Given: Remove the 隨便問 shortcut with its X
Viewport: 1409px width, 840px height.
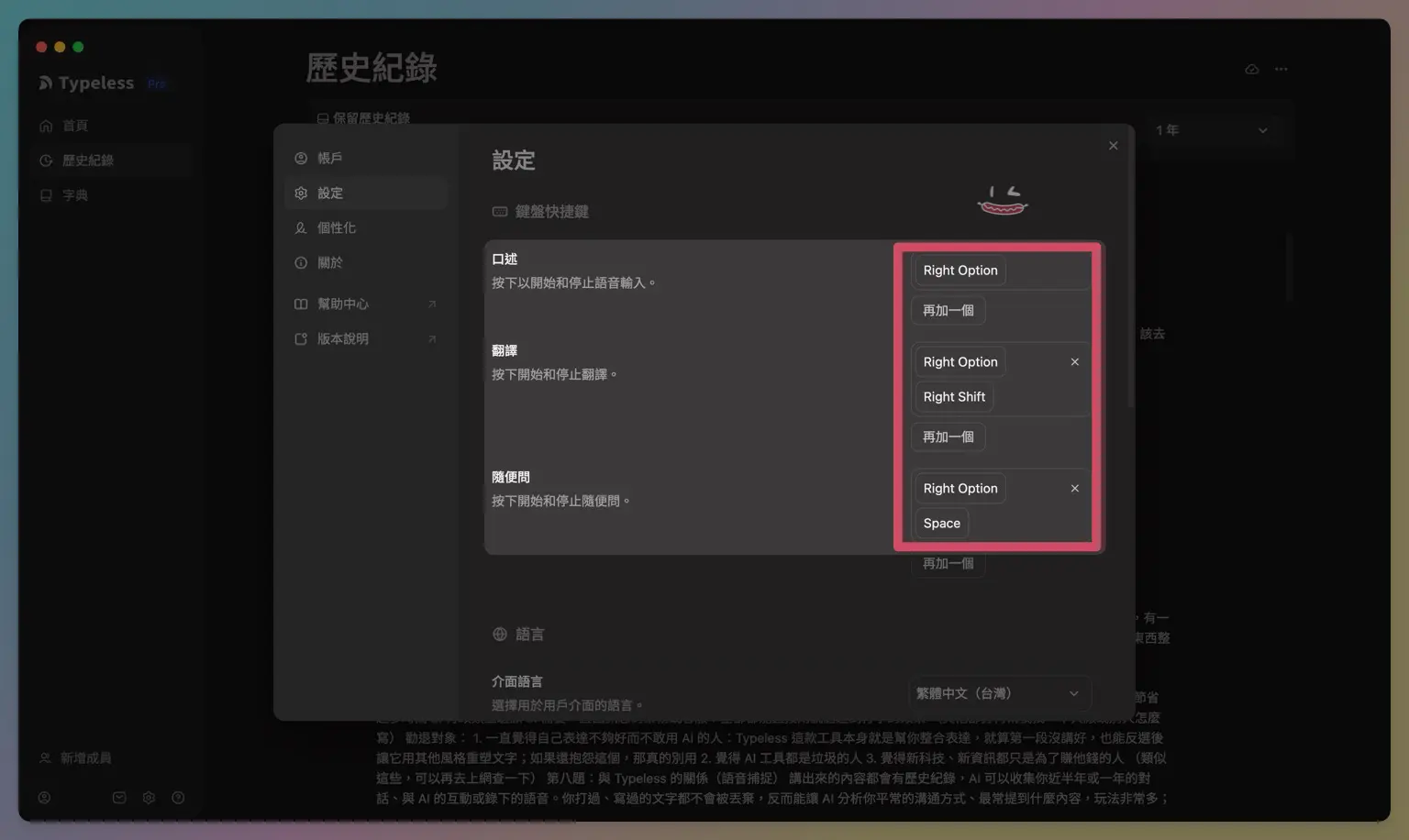Looking at the screenshot, I should [1075, 489].
